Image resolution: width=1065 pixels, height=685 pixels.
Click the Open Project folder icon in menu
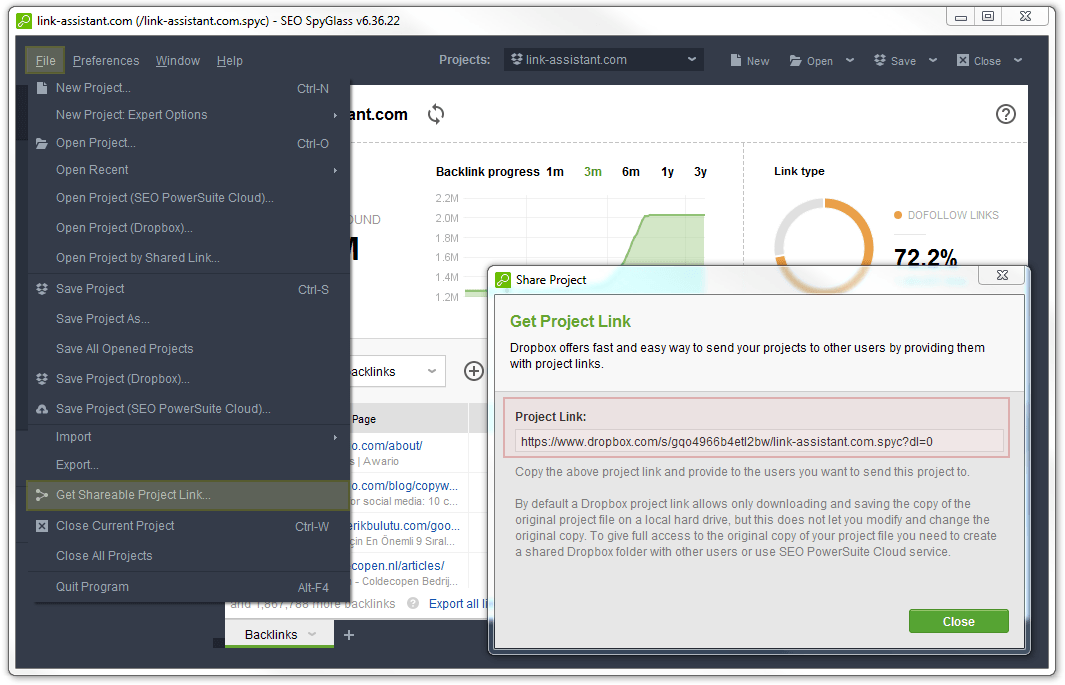point(42,143)
